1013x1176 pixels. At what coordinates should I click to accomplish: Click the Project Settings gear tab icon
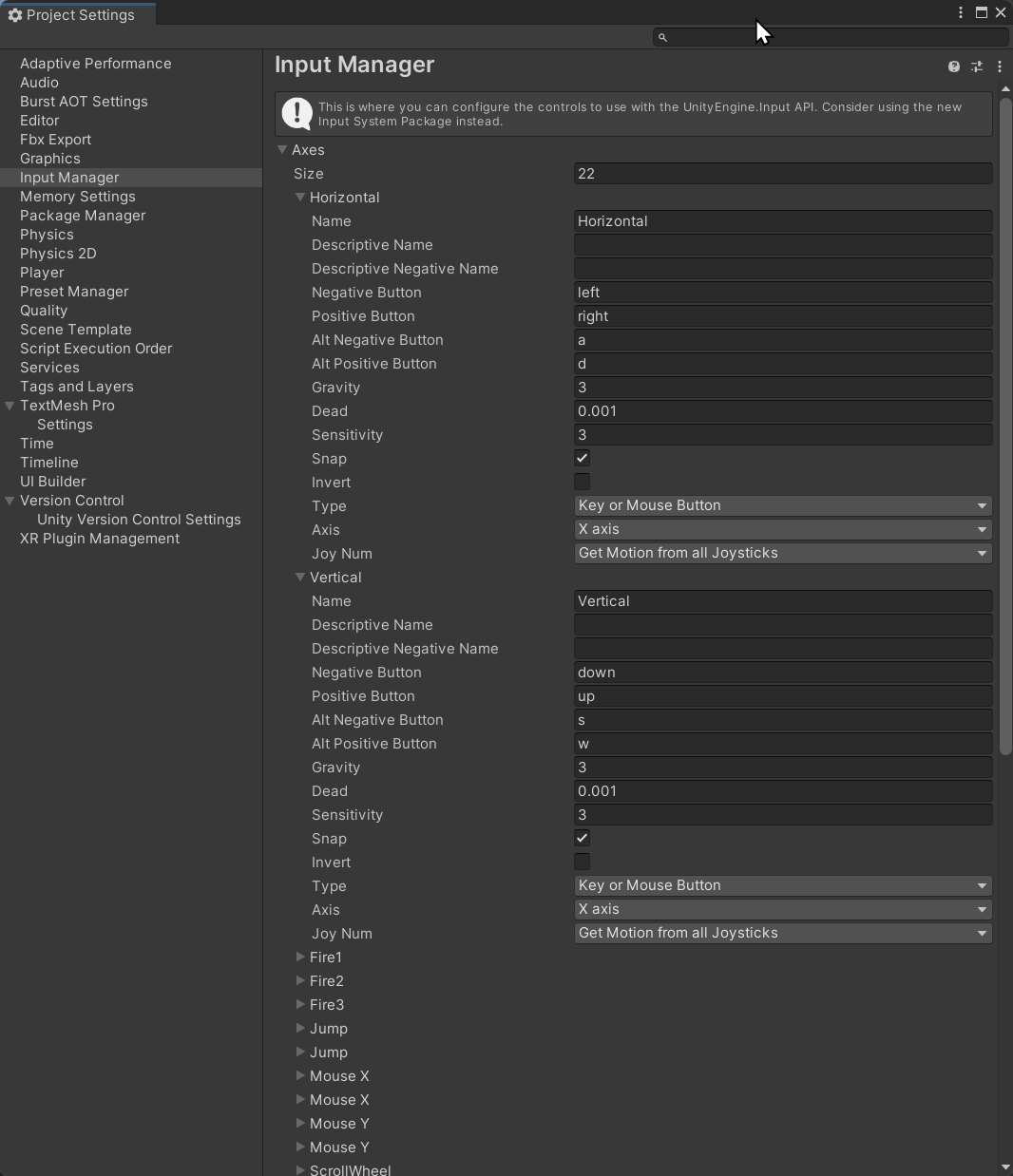(x=15, y=15)
